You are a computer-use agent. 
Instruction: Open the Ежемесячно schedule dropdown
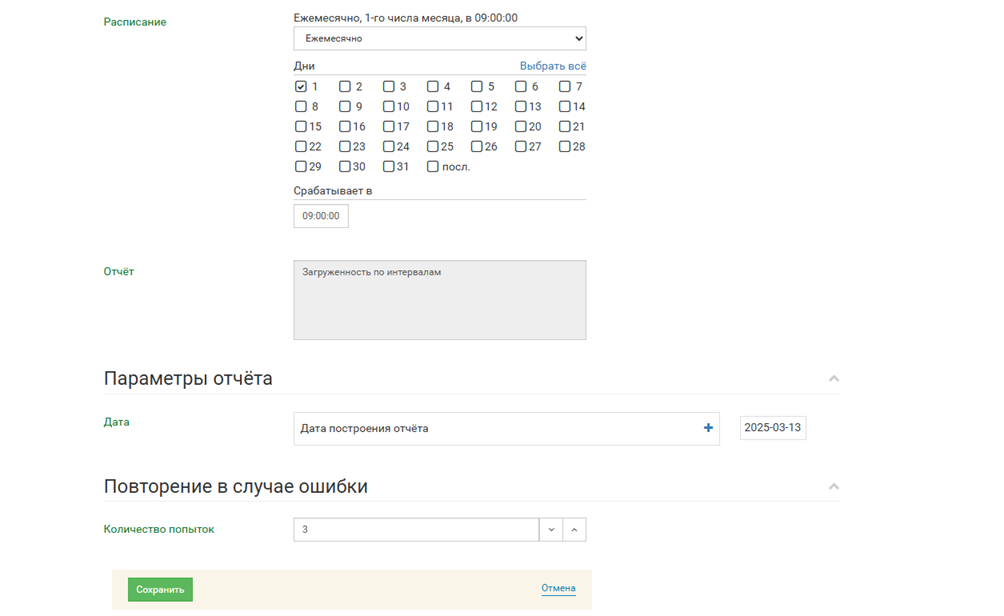click(x=439, y=39)
